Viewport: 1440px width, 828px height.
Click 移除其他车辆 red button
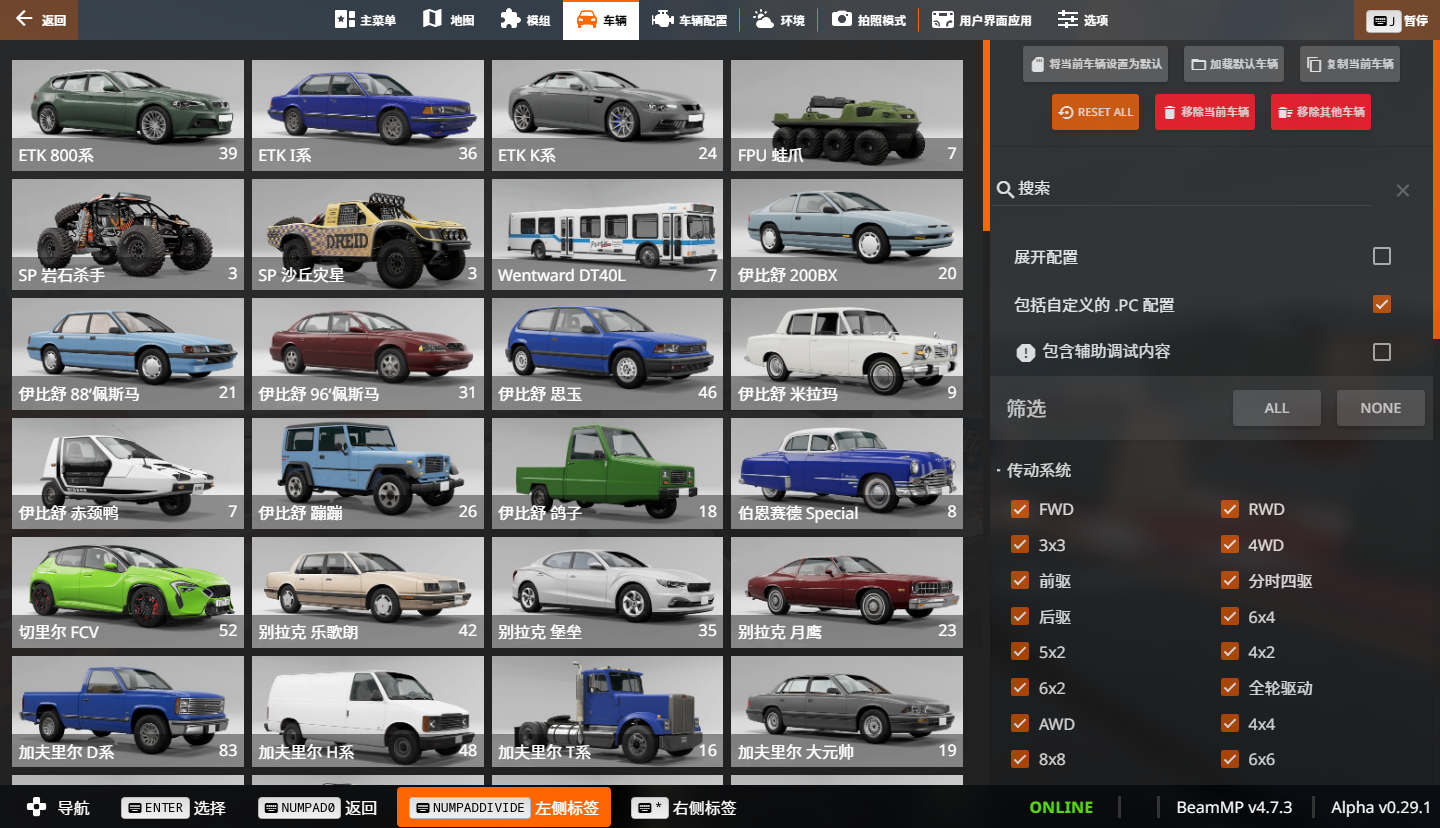1321,112
